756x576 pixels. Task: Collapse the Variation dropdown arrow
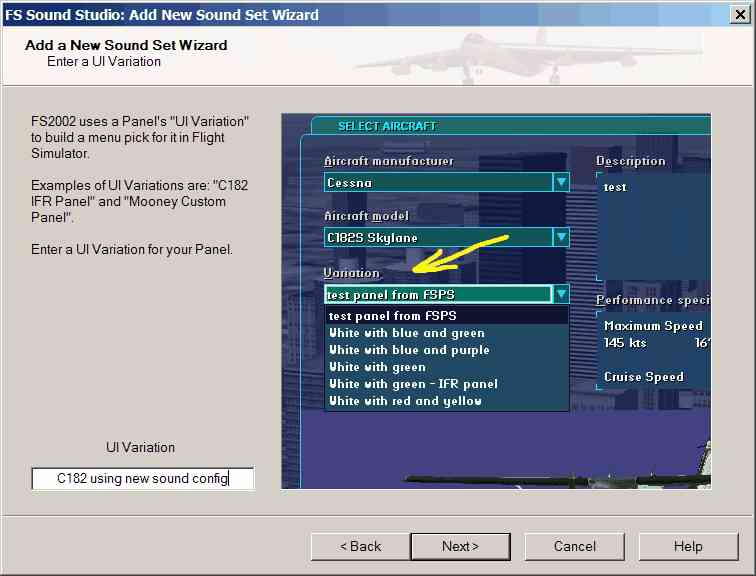[x=561, y=294]
